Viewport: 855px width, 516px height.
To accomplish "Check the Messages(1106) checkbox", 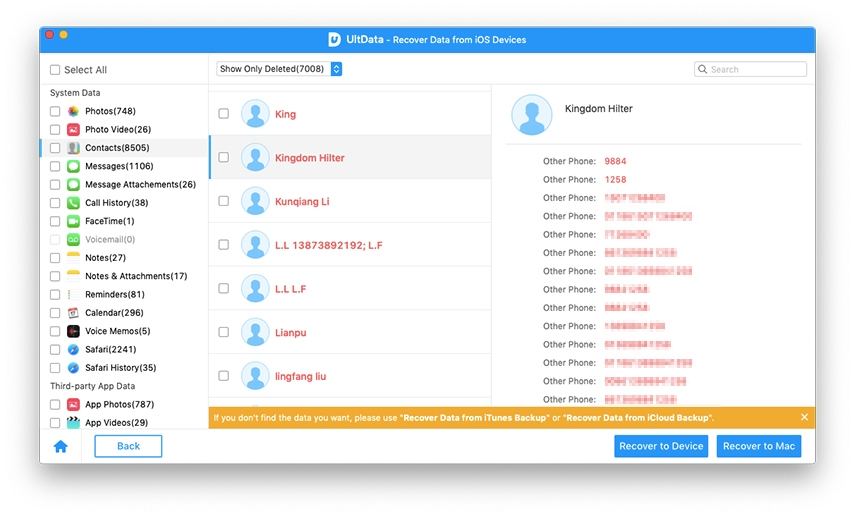I will coord(55,166).
